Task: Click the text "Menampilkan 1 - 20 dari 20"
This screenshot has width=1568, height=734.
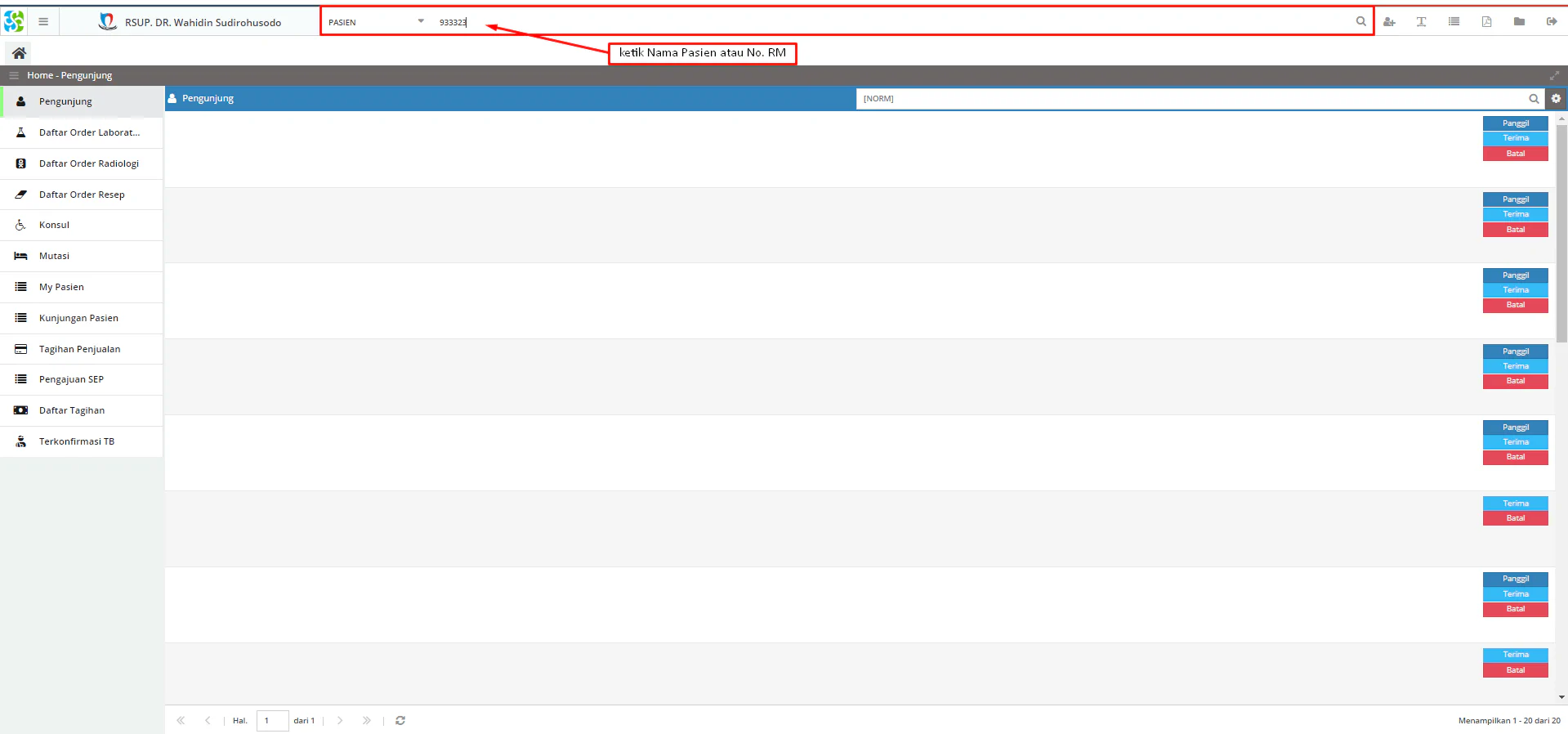Action: click(x=1509, y=721)
